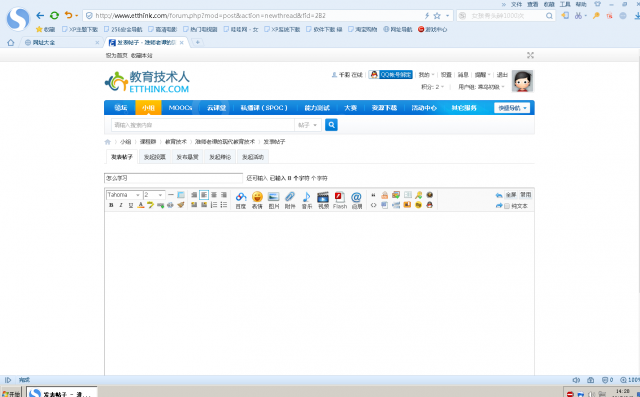640x397 pixels.
Task: Expand the search type dropdown next to search box
Action: (x=308, y=125)
